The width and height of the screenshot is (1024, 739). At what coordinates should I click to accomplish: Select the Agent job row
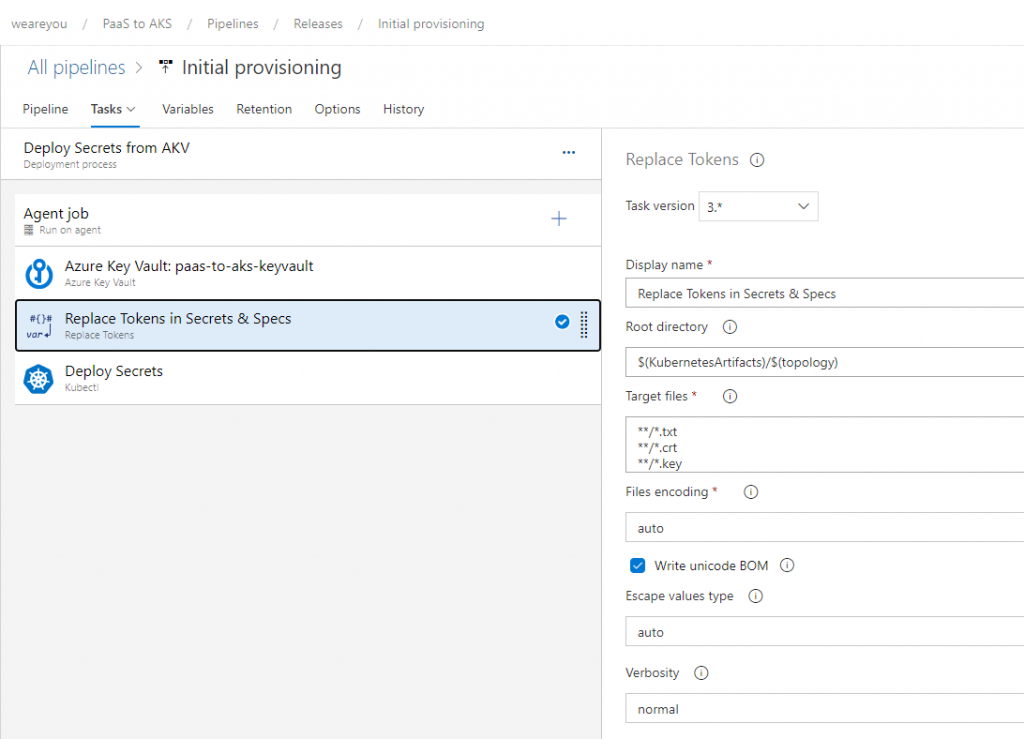308,220
